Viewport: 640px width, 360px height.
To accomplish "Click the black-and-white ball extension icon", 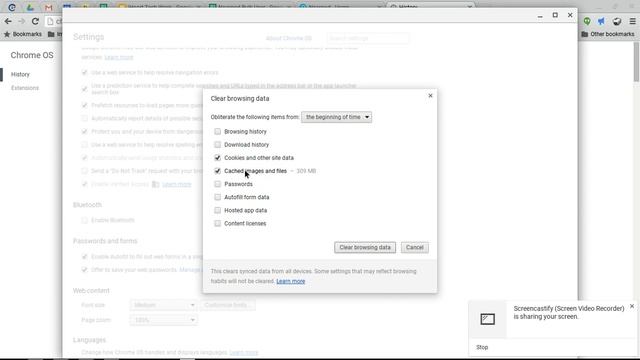I will (617, 21).
